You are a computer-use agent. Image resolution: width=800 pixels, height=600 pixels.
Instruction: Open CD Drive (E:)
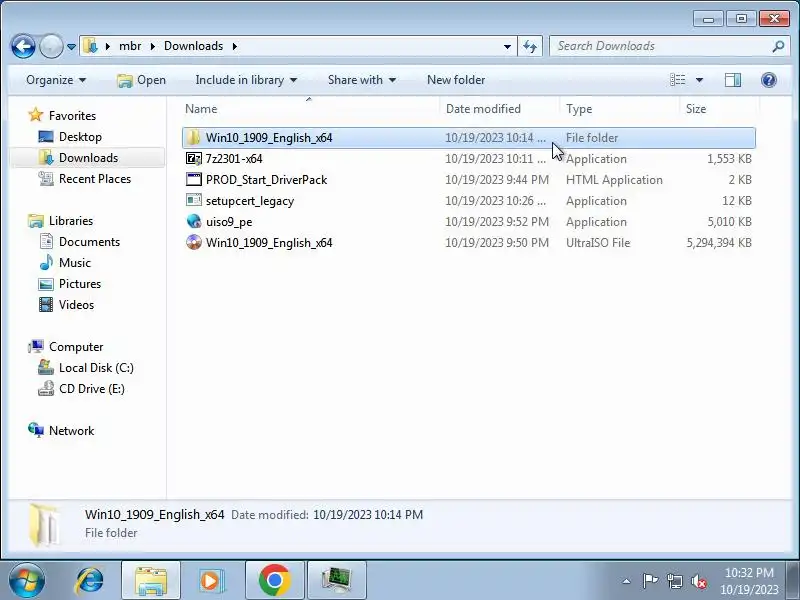click(91, 389)
